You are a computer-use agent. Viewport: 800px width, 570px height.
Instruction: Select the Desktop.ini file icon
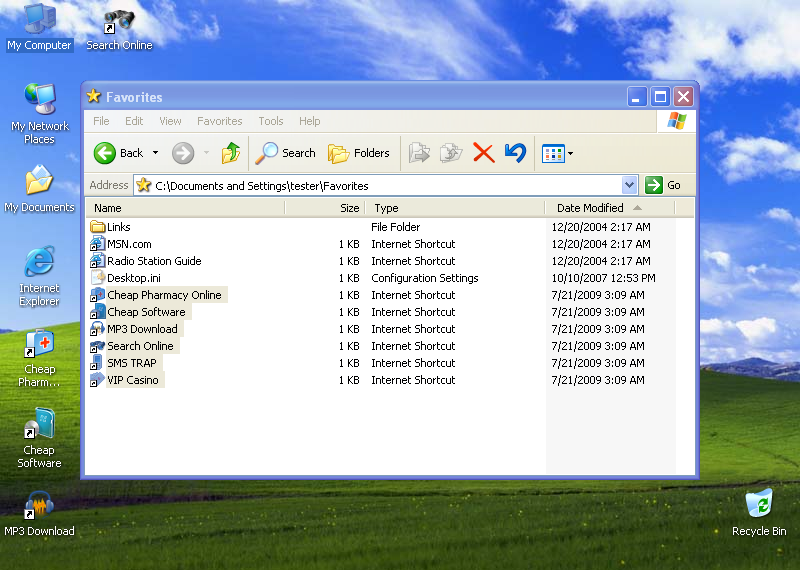97,278
